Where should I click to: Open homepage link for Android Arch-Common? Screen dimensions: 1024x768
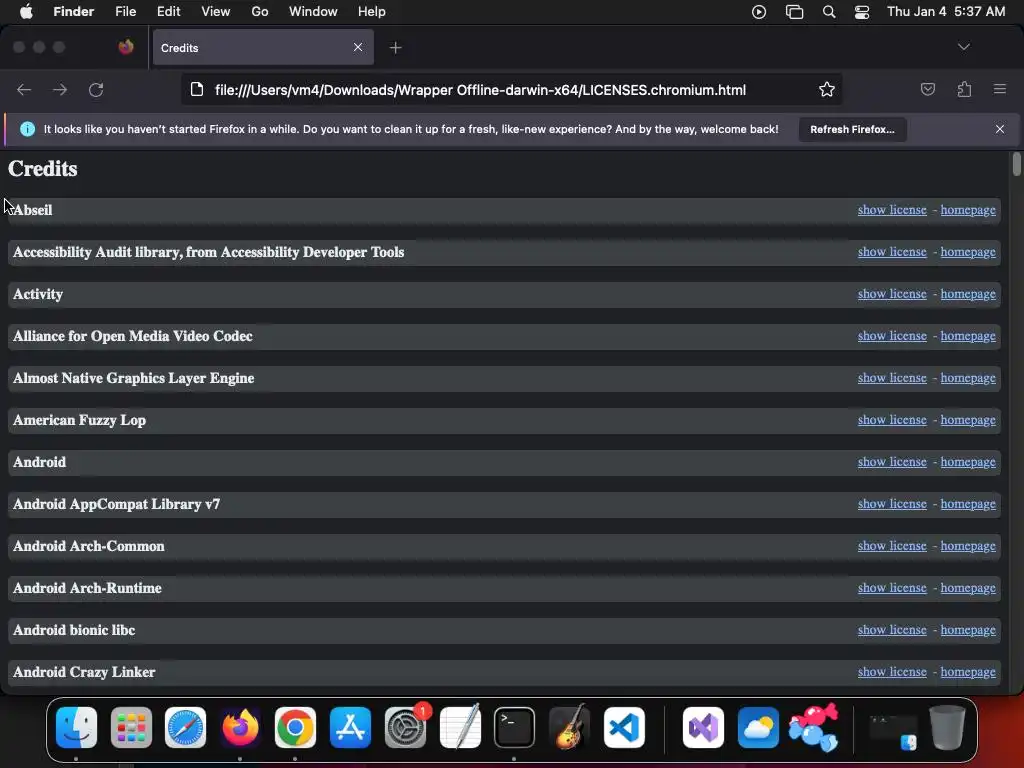[x=968, y=546]
